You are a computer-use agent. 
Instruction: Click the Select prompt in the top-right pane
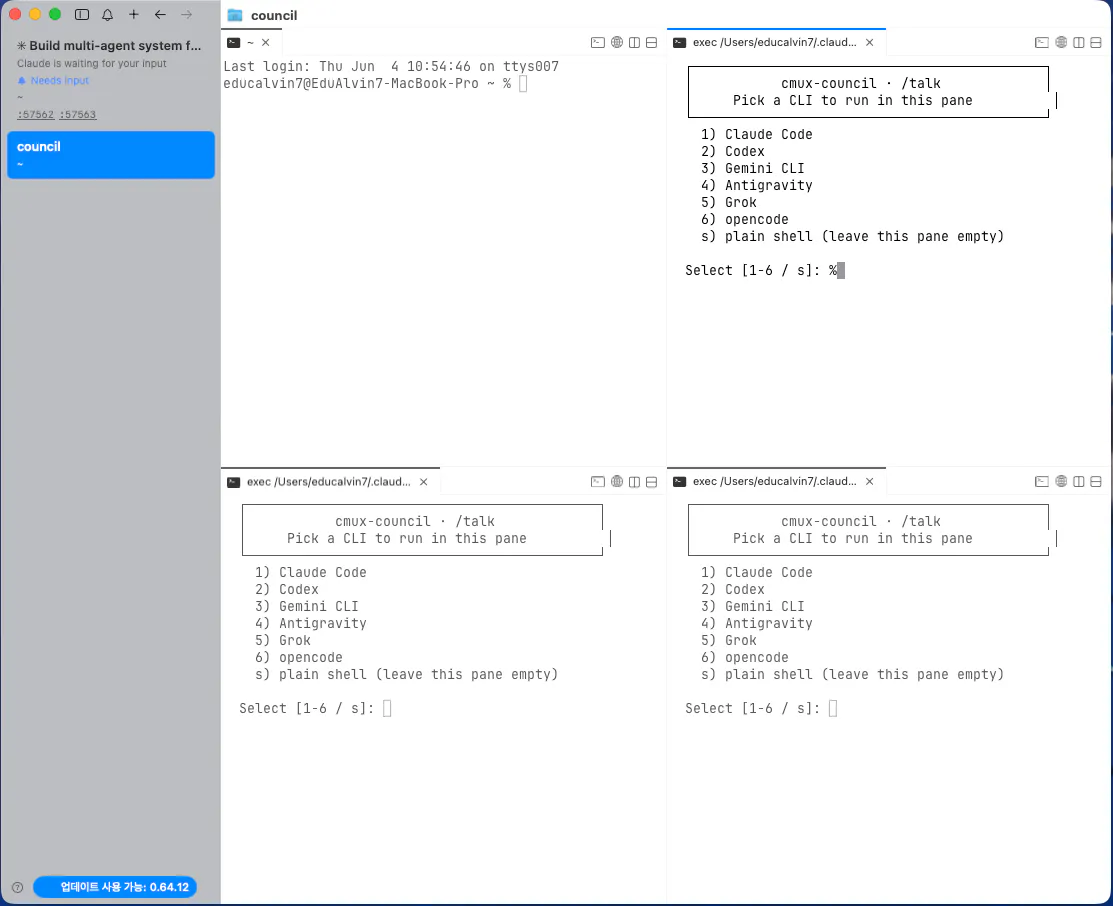click(764, 271)
